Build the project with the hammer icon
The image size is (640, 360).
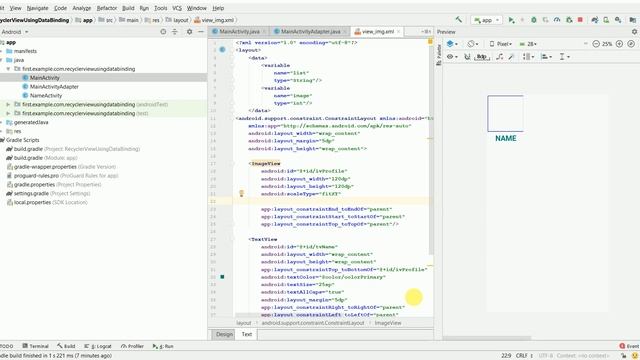click(x=459, y=20)
